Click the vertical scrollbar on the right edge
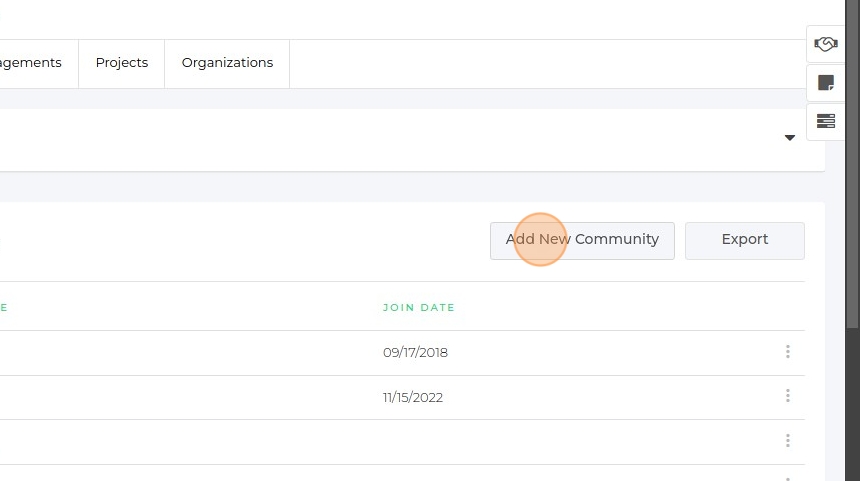The width and height of the screenshot is (860, 481). coord(852,240)
